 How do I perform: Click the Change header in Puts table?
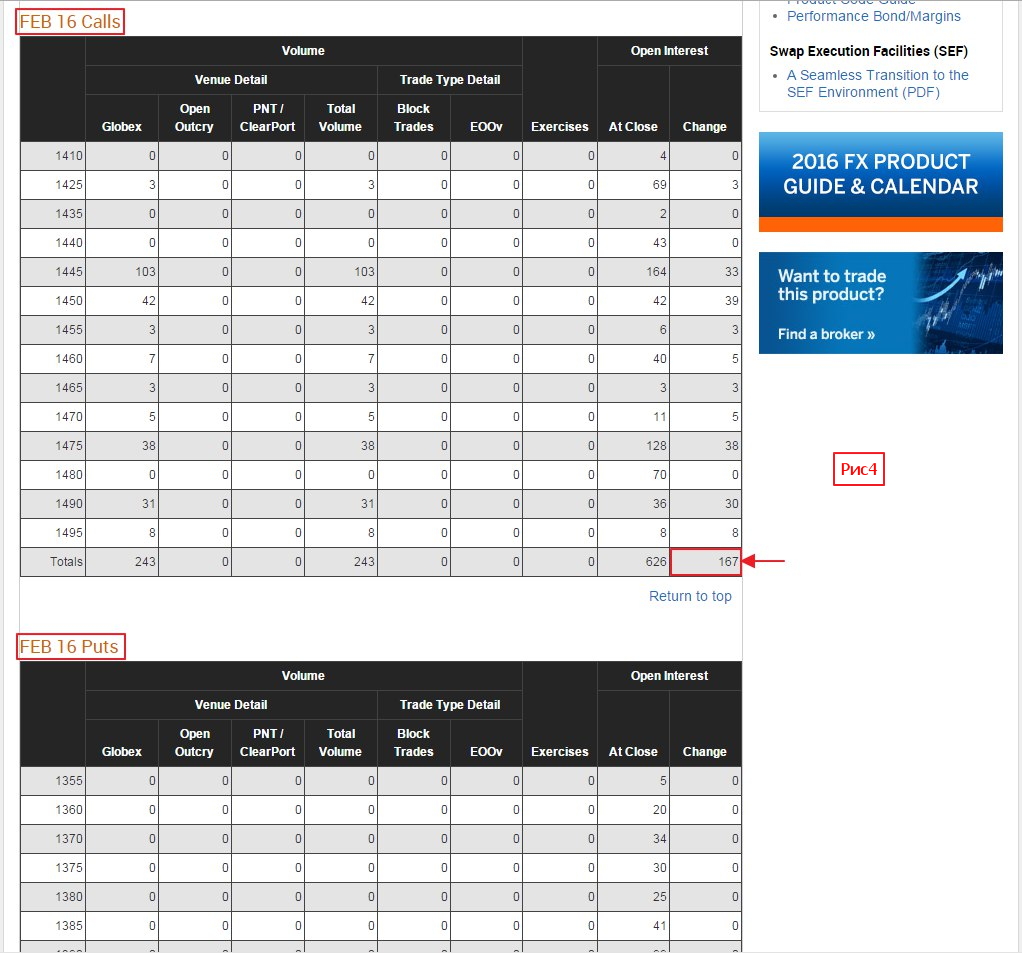pyautogui.click(x=705, y=752)
